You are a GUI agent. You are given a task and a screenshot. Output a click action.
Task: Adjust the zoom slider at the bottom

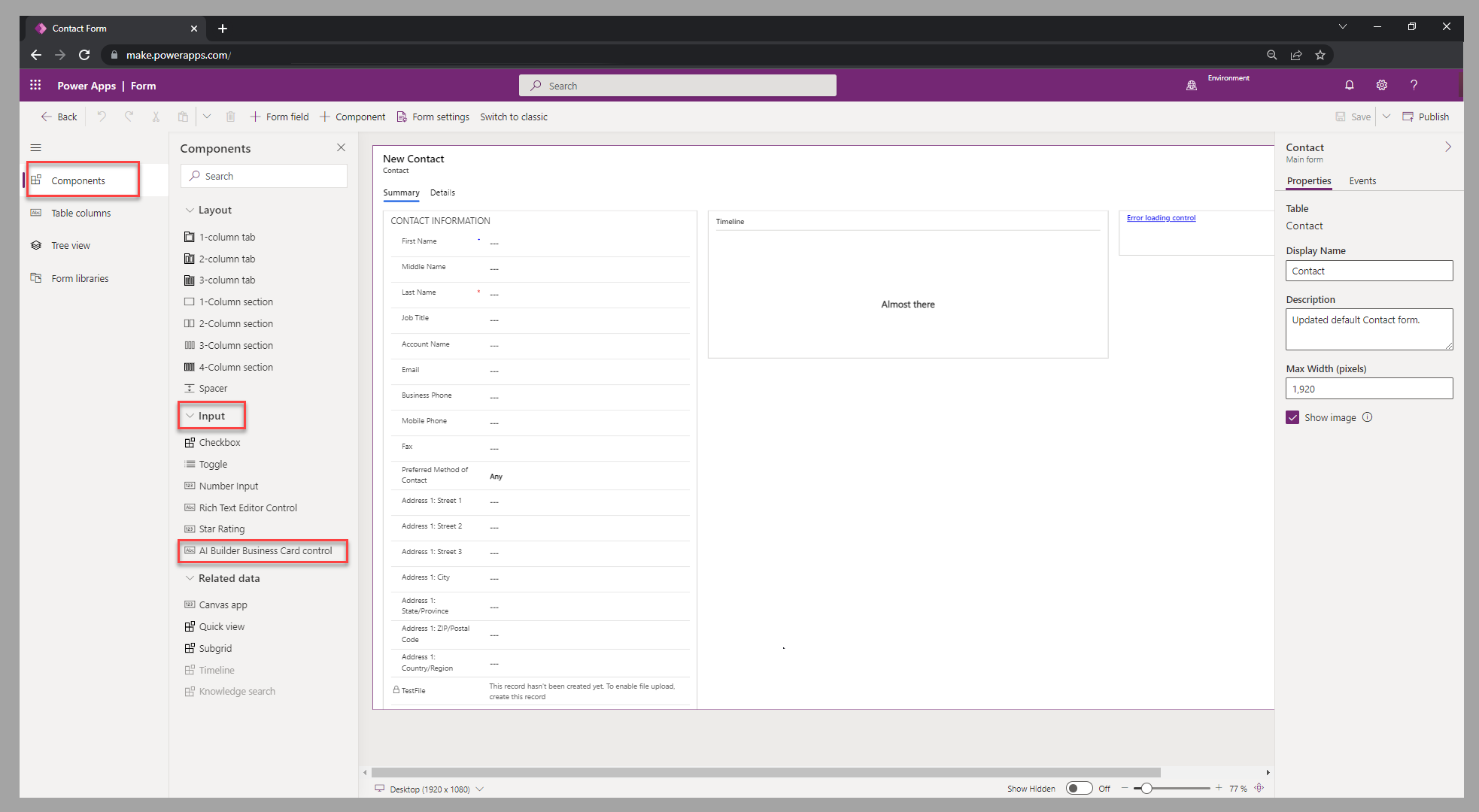tap(1146, 788)
